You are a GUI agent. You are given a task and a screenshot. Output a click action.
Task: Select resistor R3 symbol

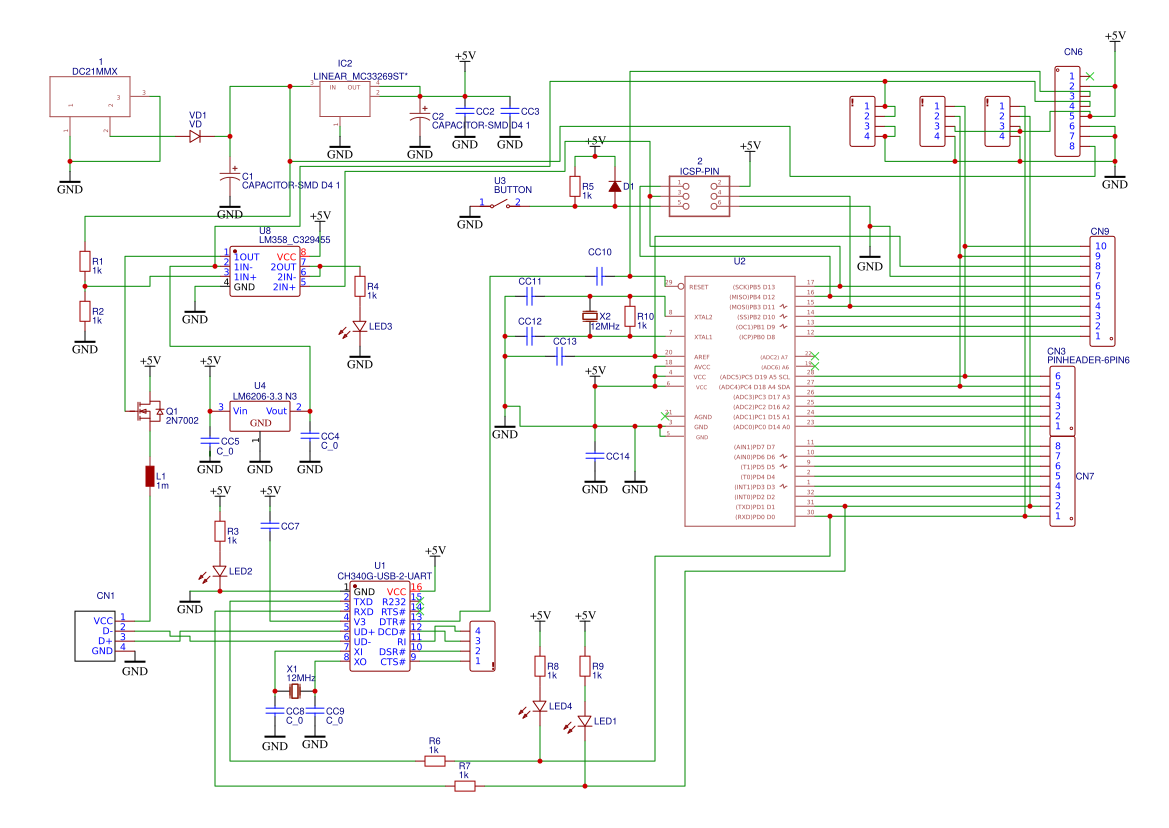[x=220, y=531]
